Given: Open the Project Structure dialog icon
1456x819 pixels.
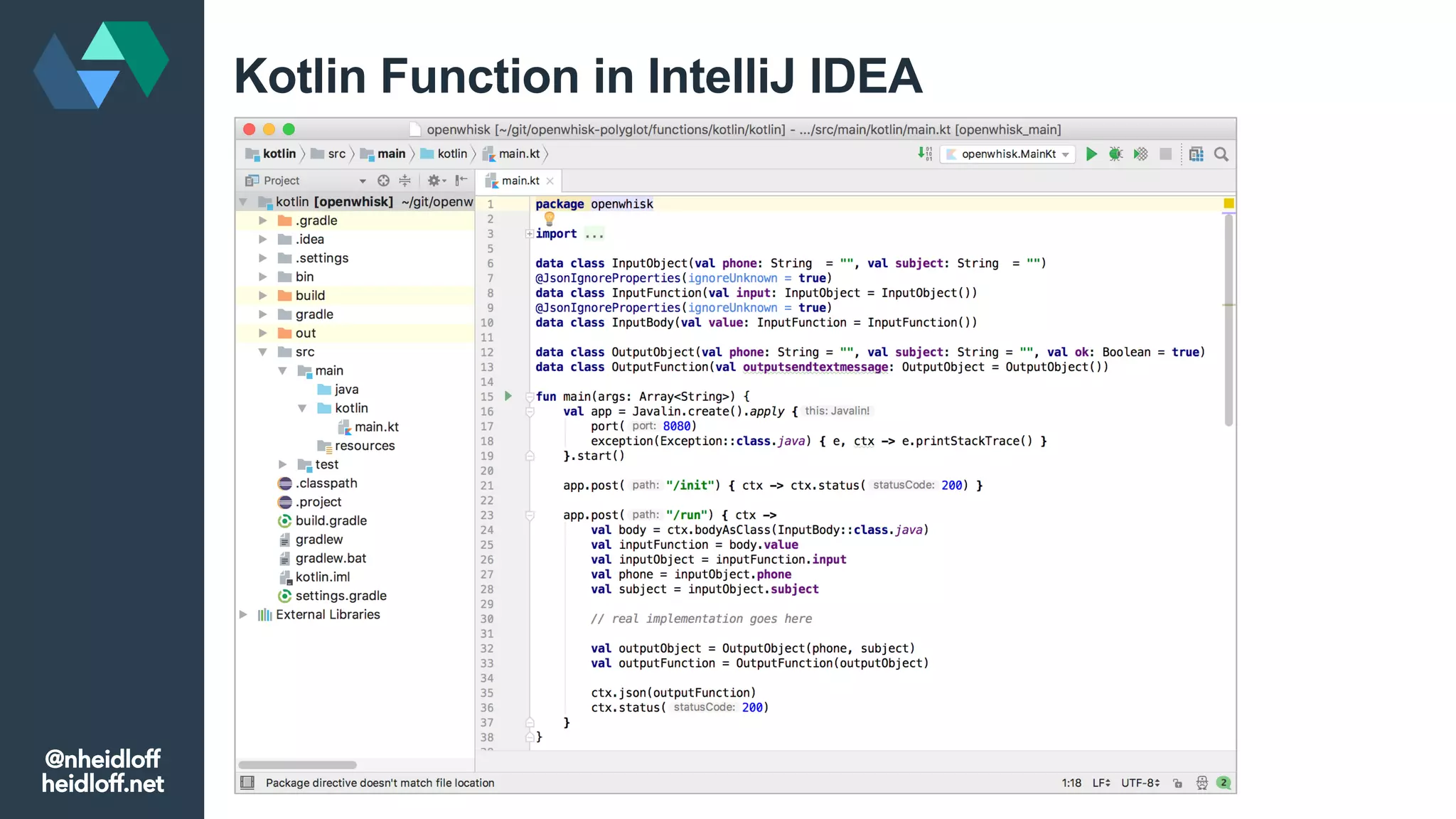Looking at the screenshot, I should point(1197,154).
